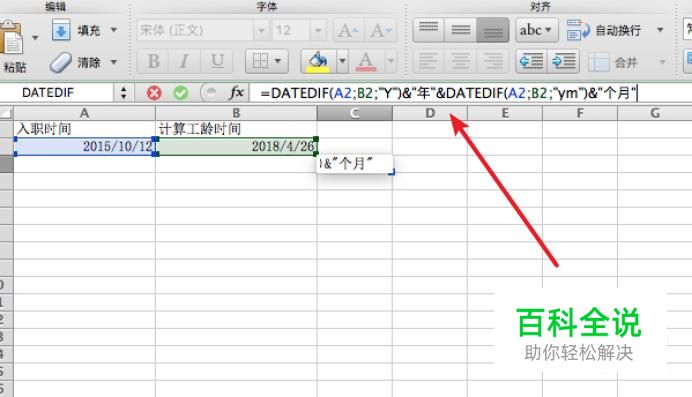Click the Select All corner box
Screen dimensions: 692x397
[x=6, y=113]
